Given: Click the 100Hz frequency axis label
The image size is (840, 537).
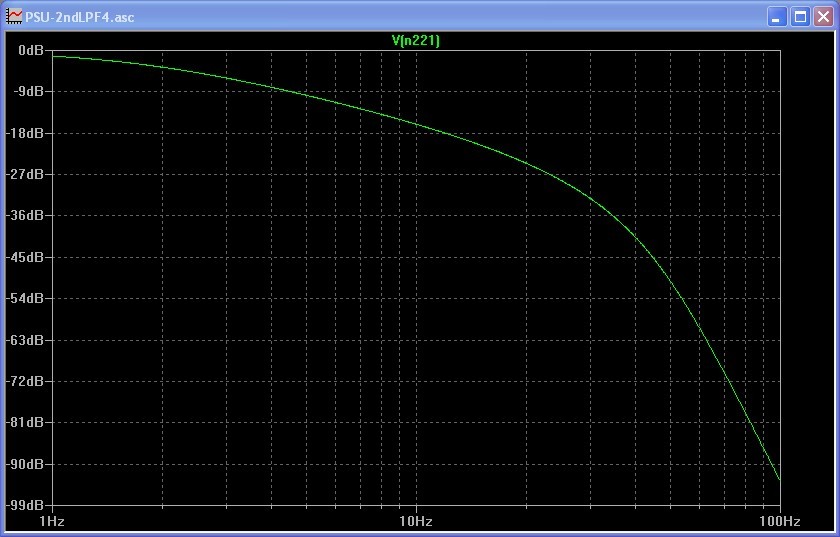Looking at the screenshot, I should tap(779, 521).
